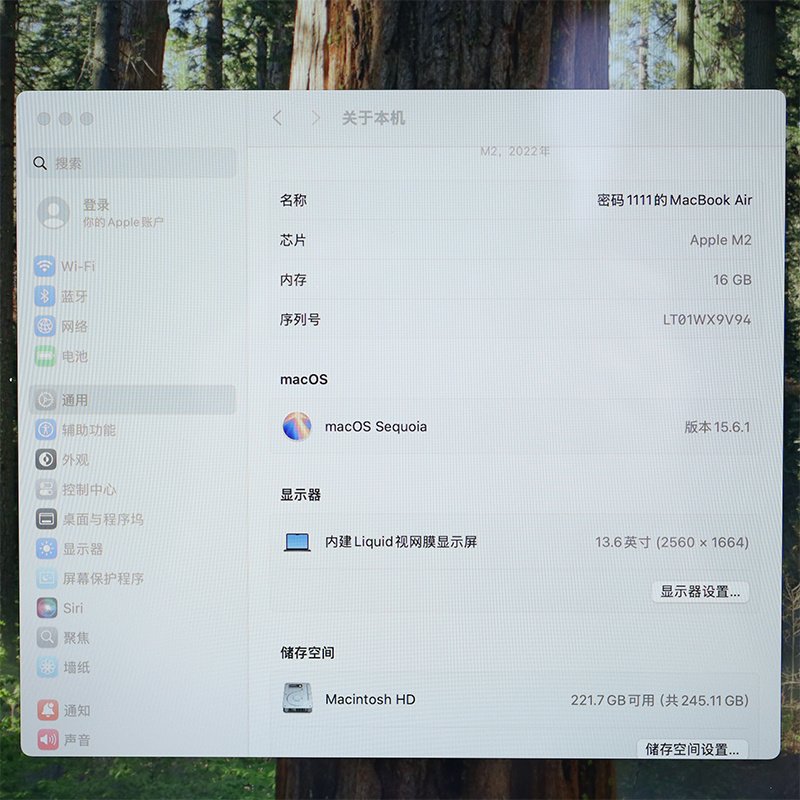
Task: Click the 声音 sidebar label
Action: point(77,740)
